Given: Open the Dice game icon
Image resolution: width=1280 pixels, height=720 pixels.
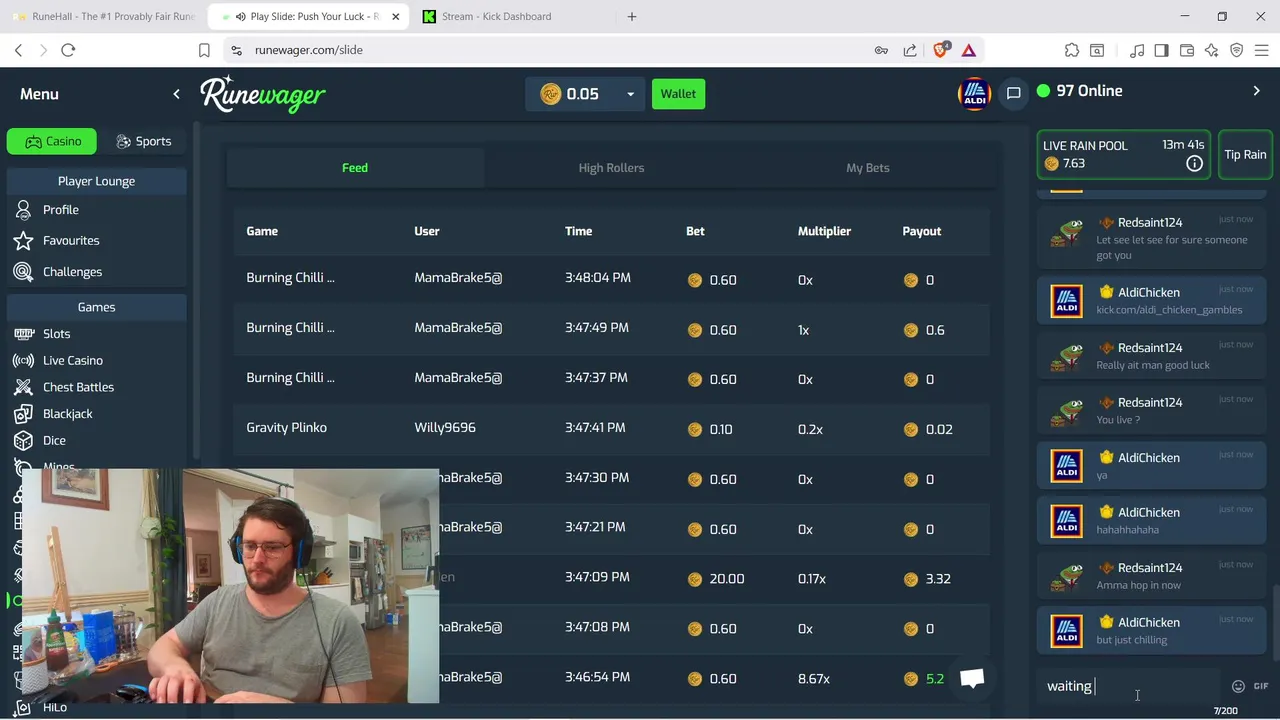Looking at the screenshot, I should (x=24, y=440).
